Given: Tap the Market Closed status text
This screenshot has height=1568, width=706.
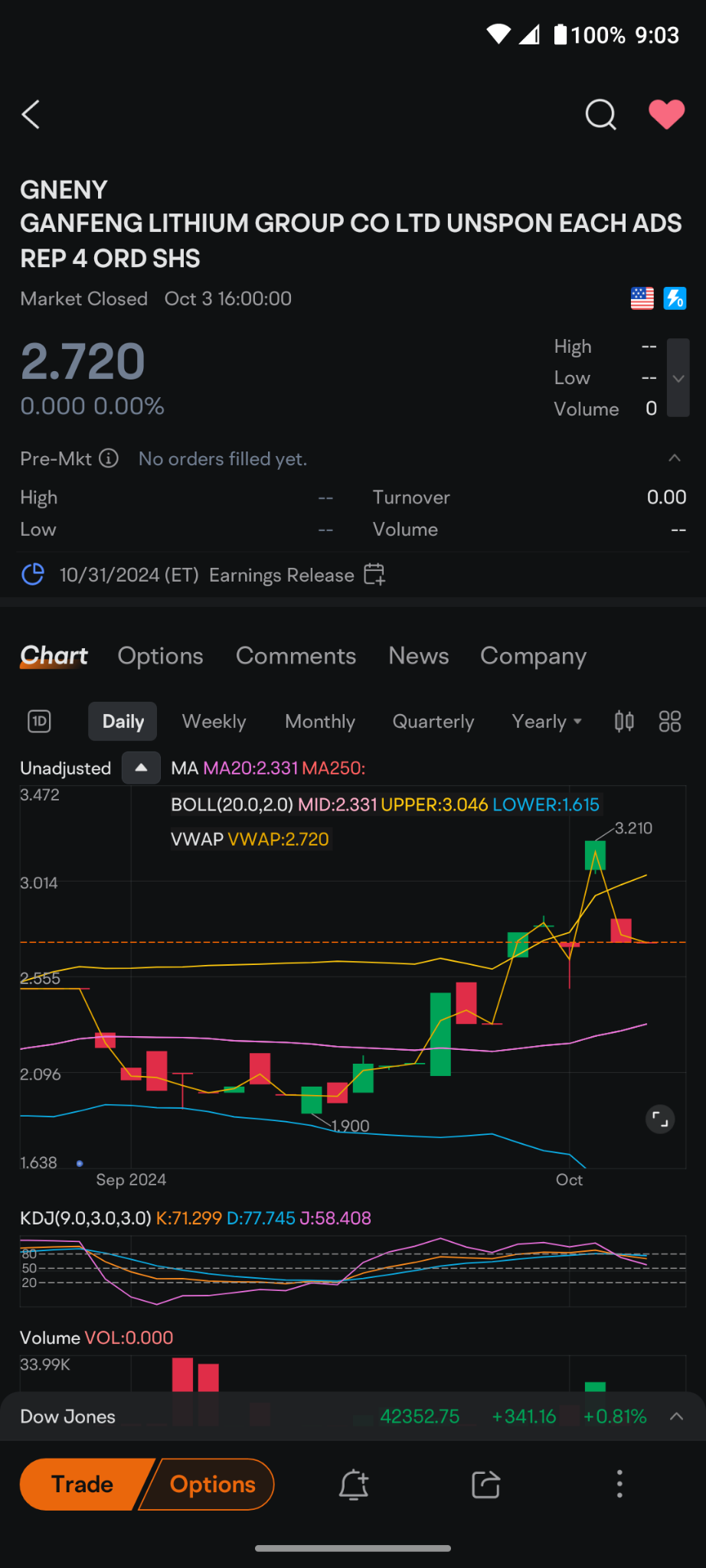Looking at the screenshot, I should click(x=84, y=298).
